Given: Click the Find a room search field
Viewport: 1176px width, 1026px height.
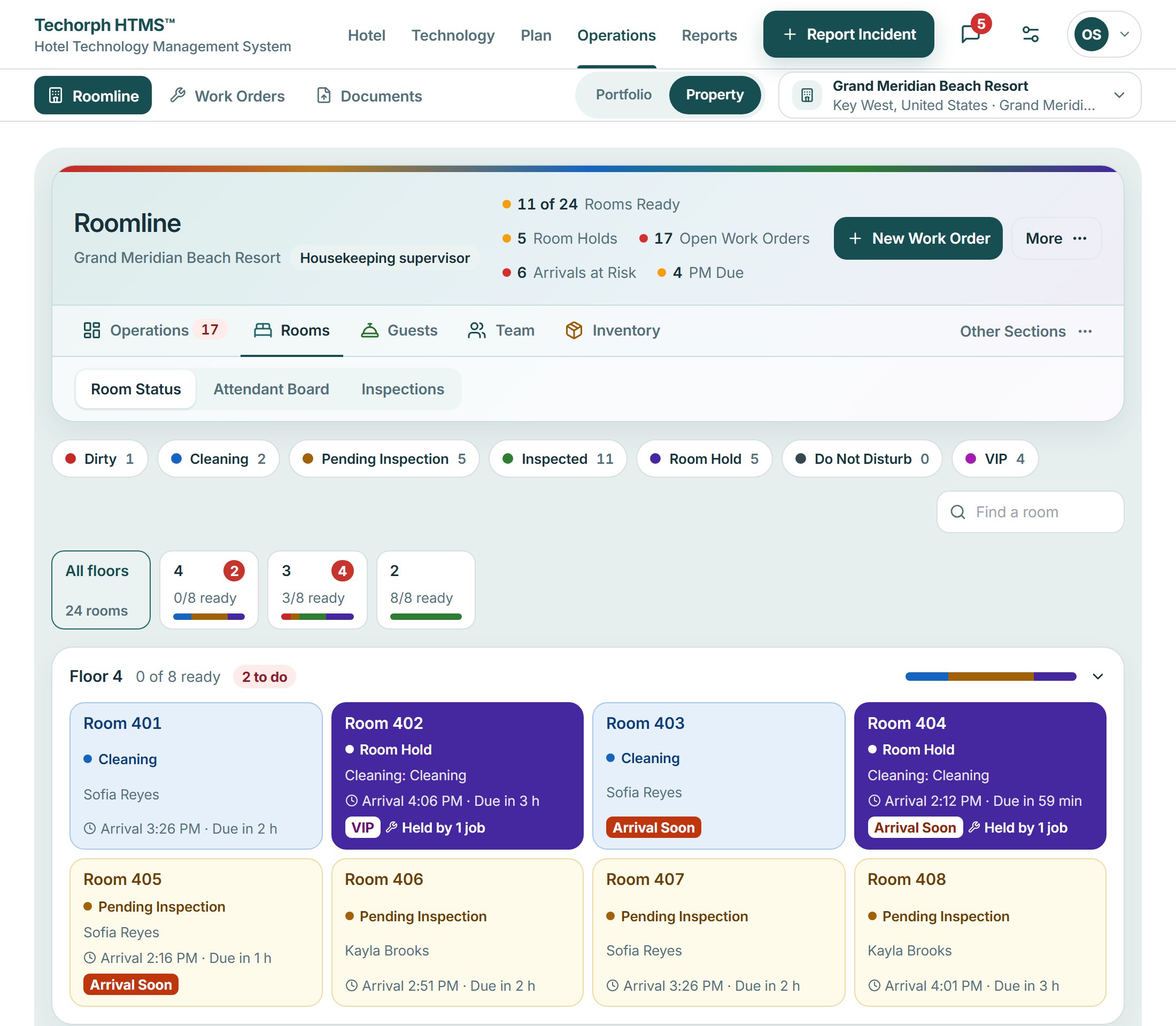Looking at the screenshot, I should [x=1030, y=512].
